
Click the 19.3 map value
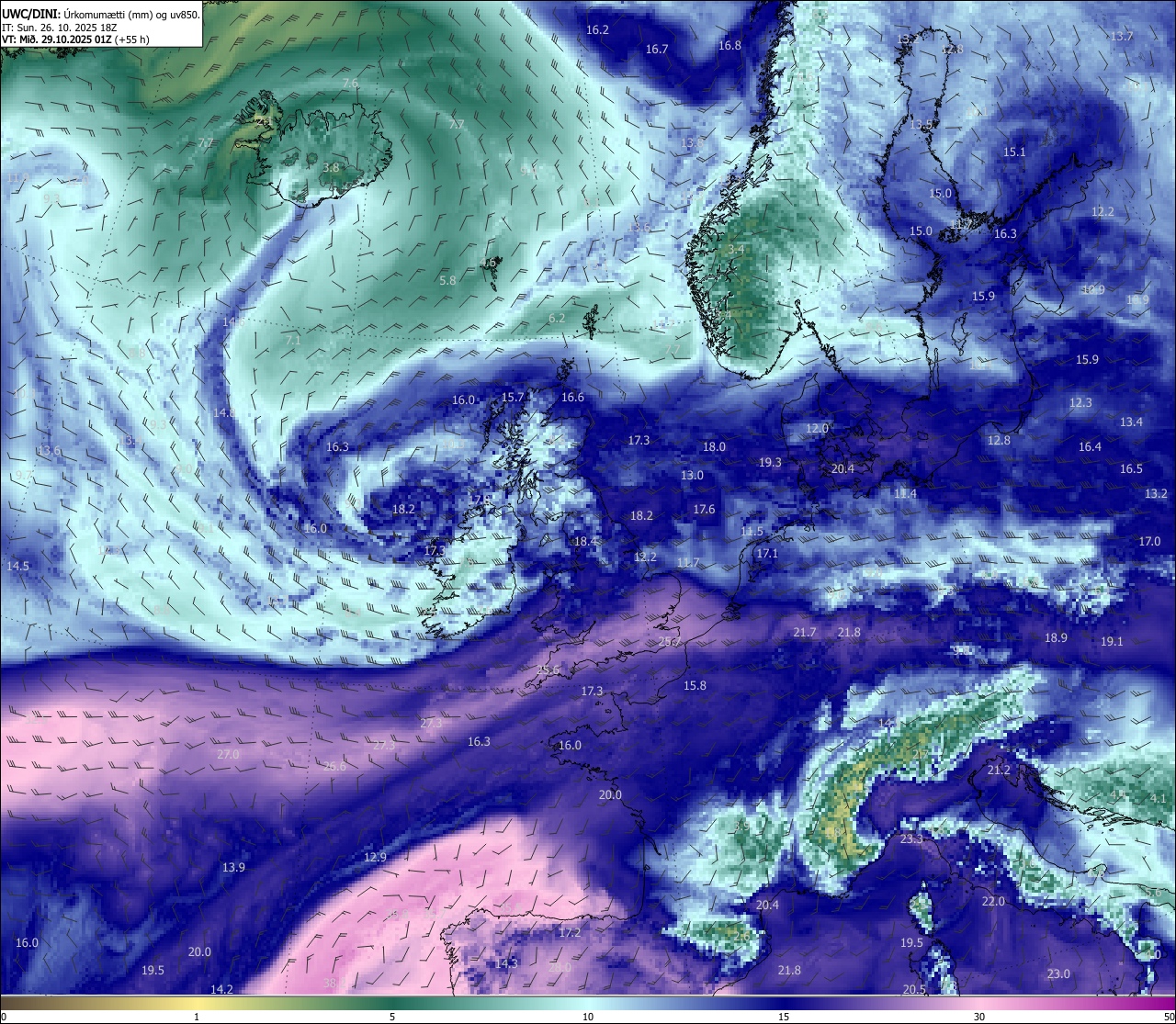coord(770,463)
